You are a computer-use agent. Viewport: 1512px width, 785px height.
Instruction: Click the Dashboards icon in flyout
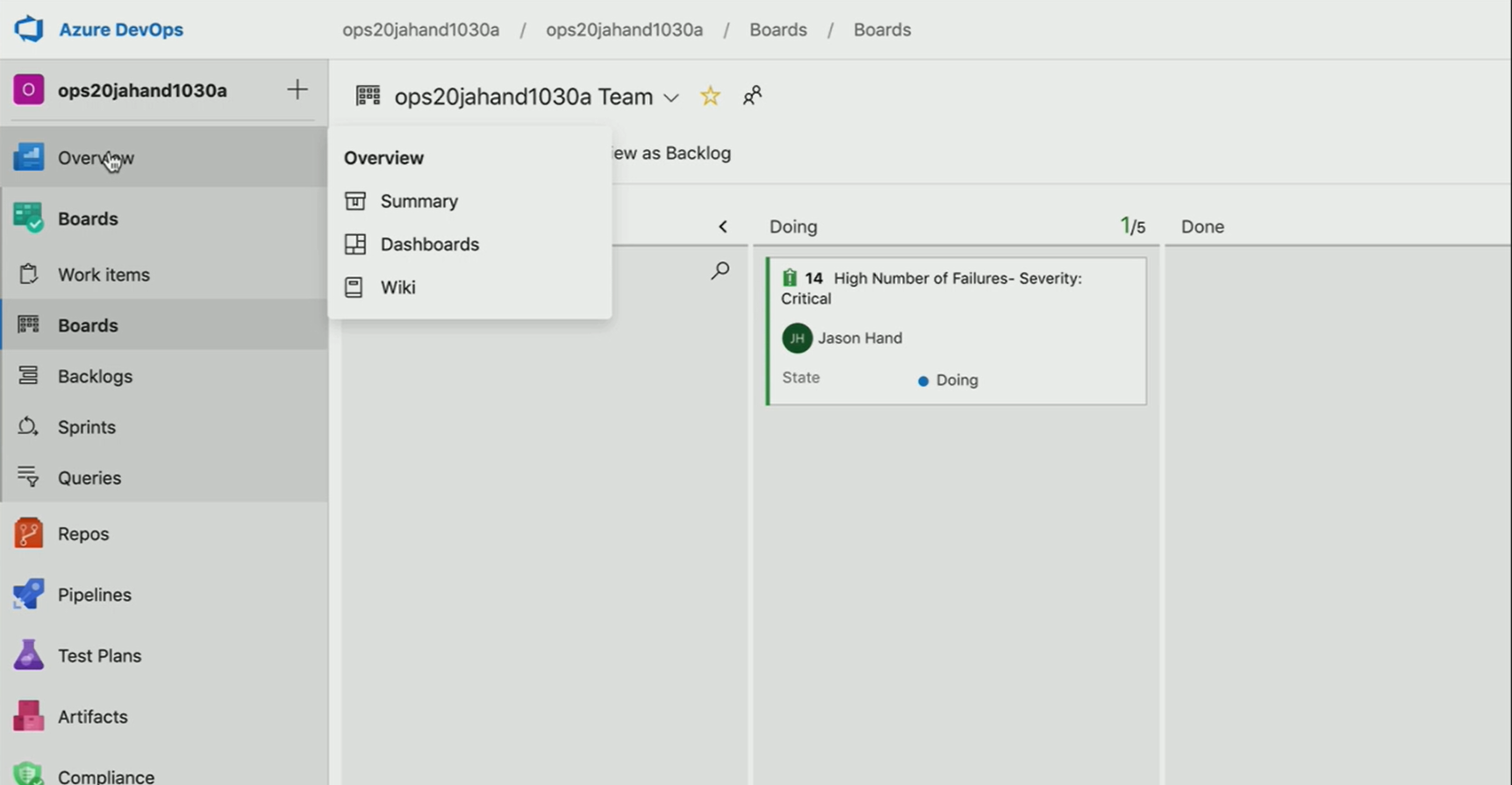coord(355,244)
